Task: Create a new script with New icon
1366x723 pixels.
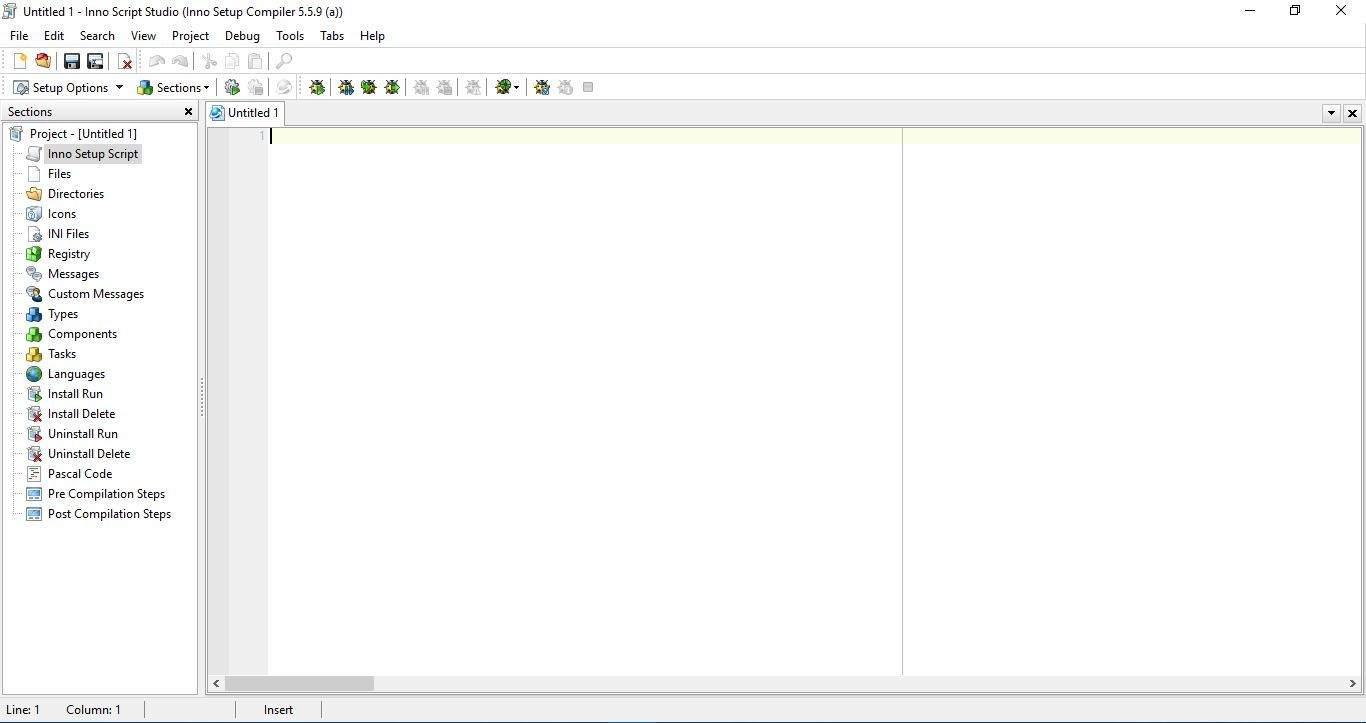Action: coord(20,61)
